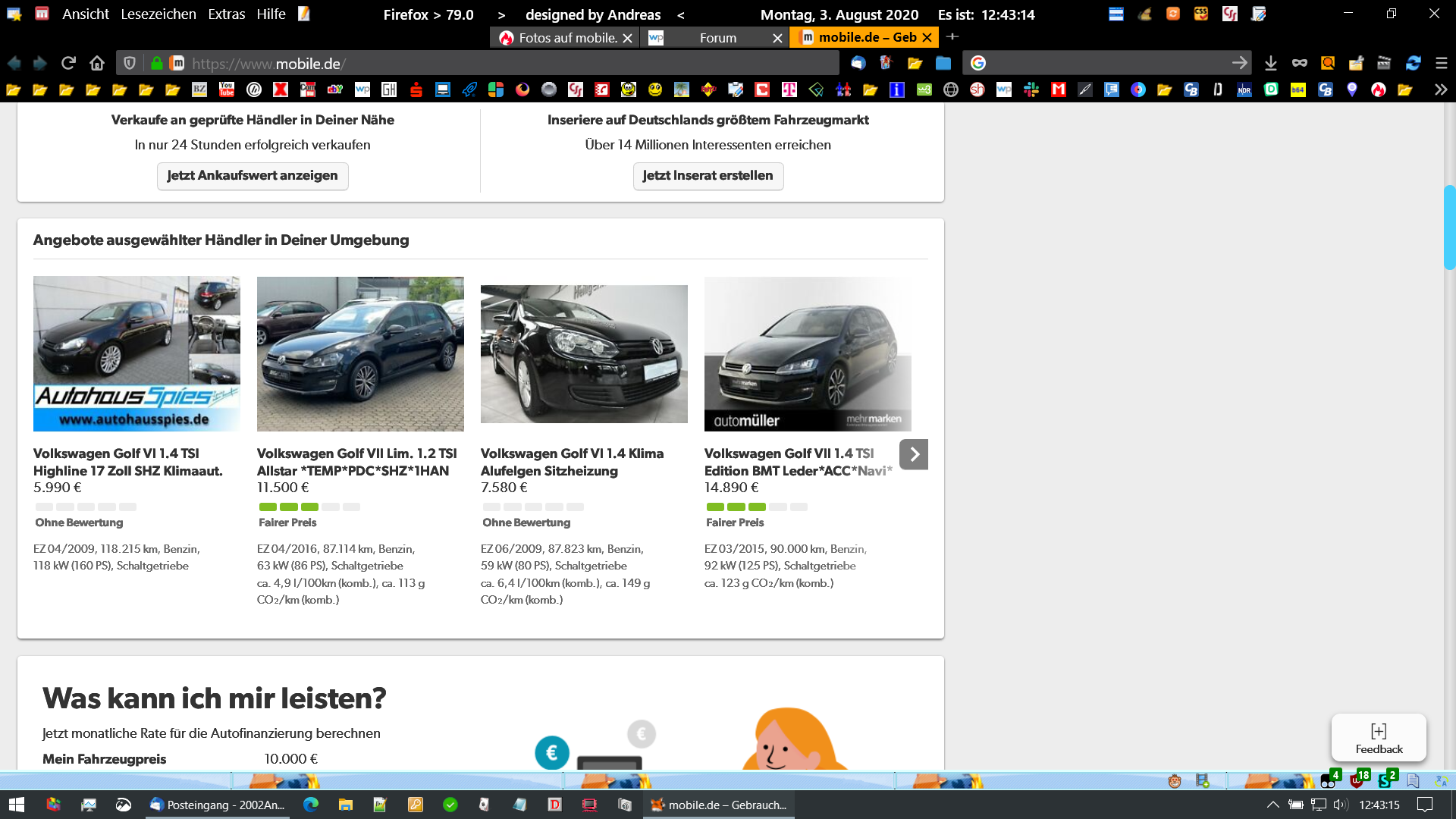This screenshot has width=1456, height=819.
Task: Open the Lesezeichen menu
Action: tap(158, 14)
